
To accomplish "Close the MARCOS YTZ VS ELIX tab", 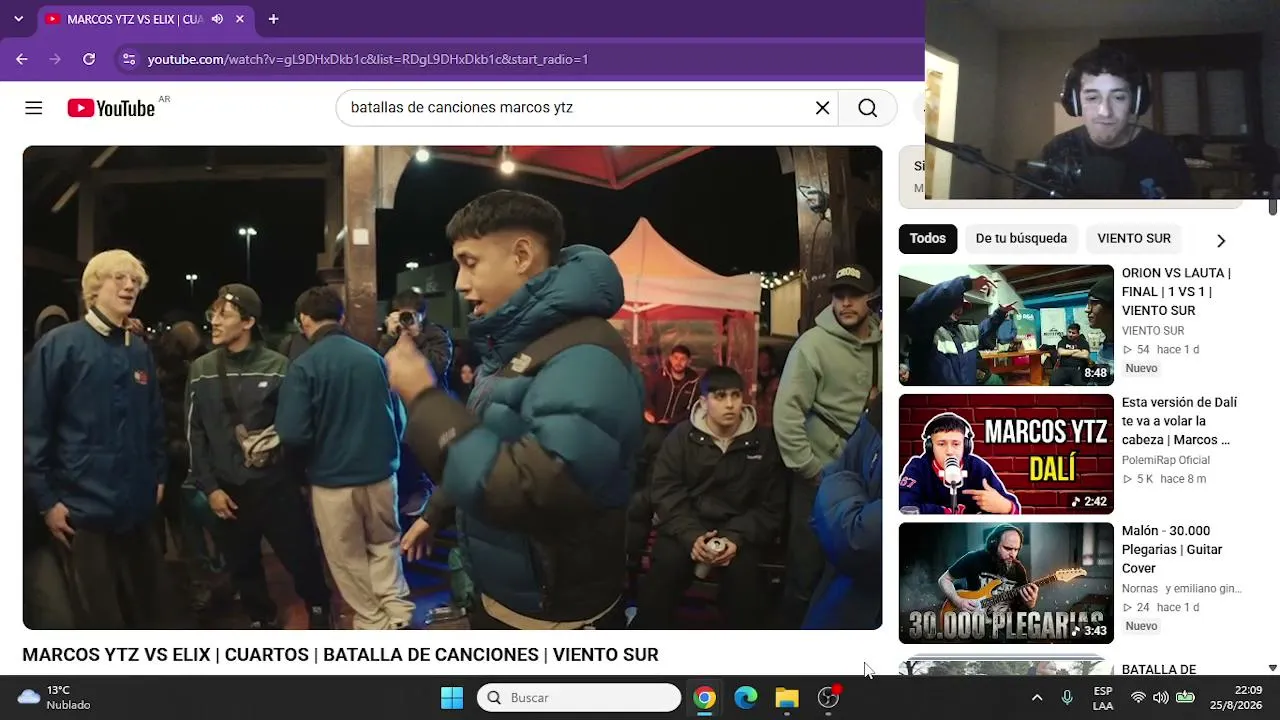I will [240, 19].
